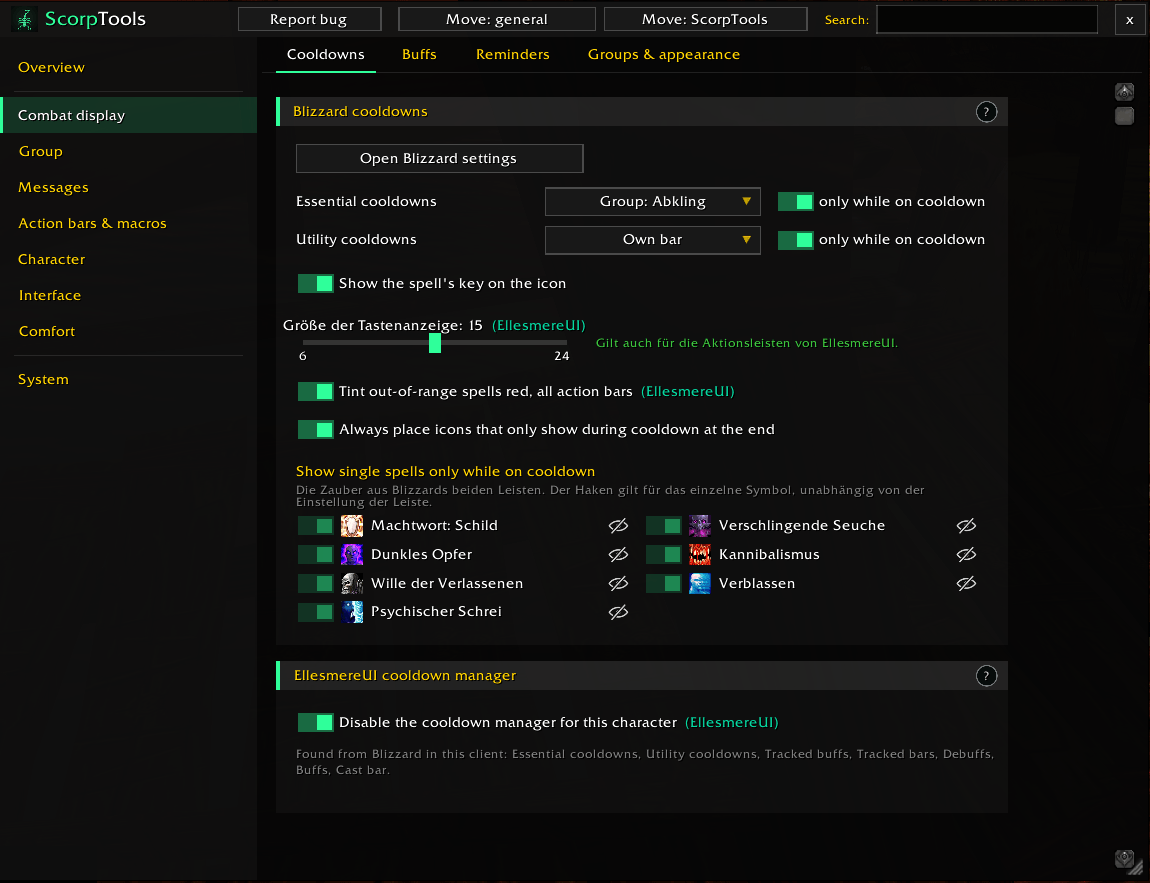This screenshot has height=883, width=1150.
Task: Toggle hide eye for Kannibalismus
Action: pos(966,554)
